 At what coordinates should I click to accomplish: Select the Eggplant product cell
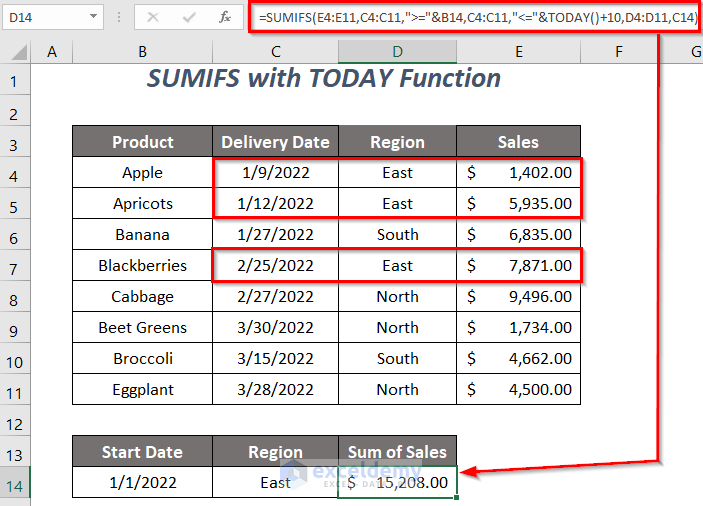pyautogui.click(x=142, y=390)
